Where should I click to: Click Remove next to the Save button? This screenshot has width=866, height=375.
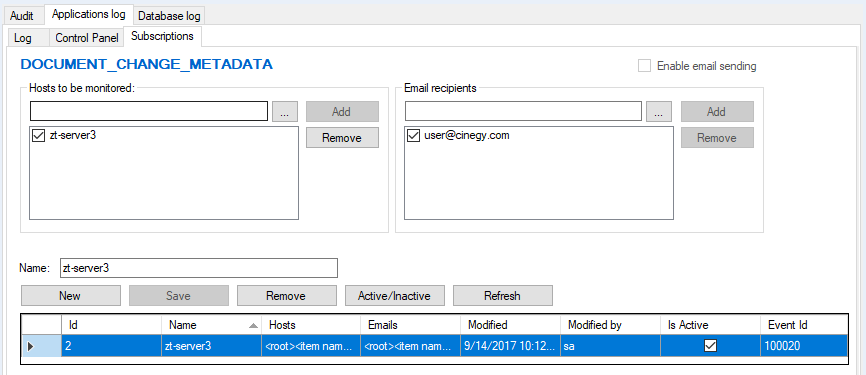pos(287,295)
